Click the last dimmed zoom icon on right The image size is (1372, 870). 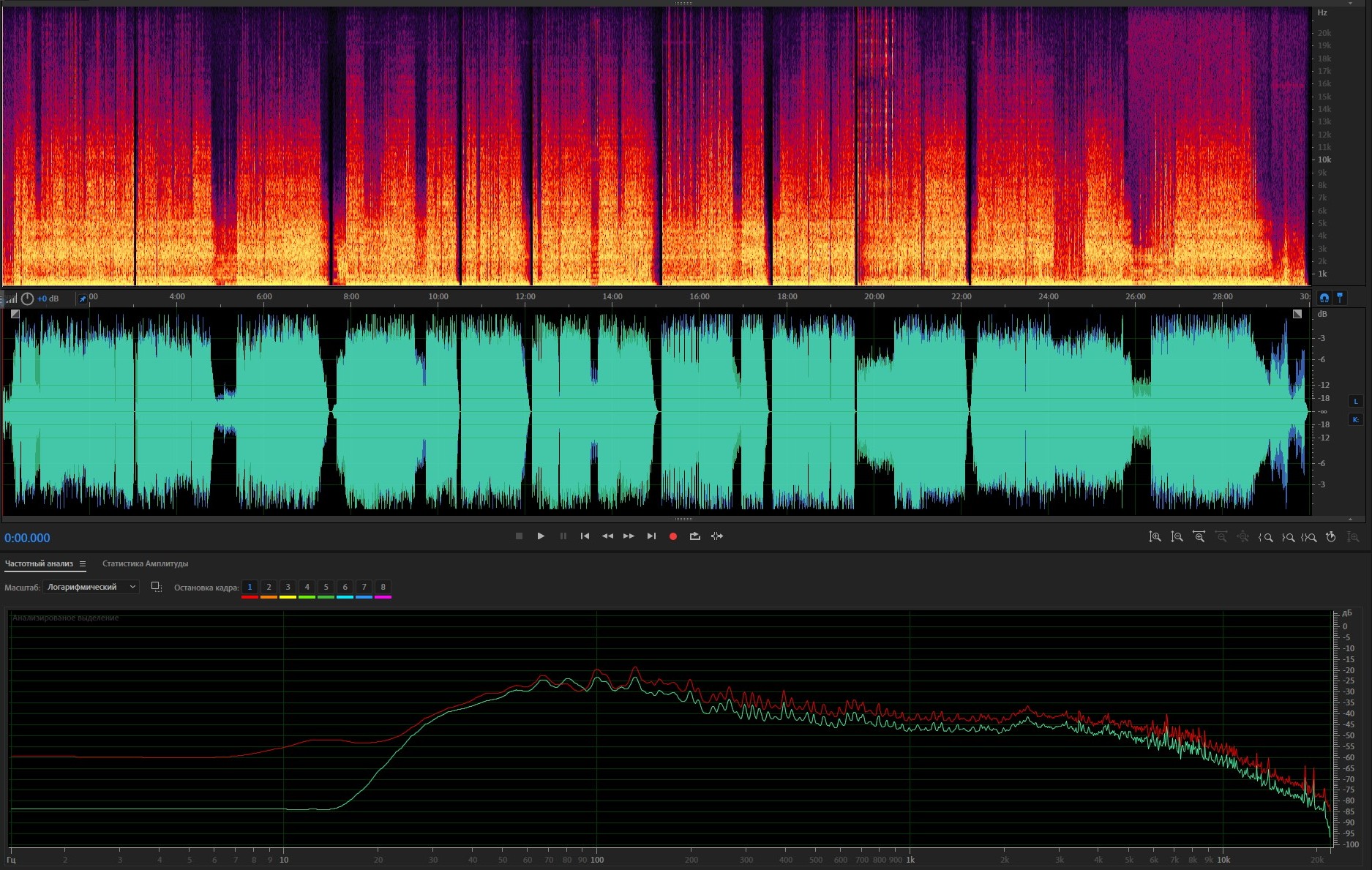[1354, 537]
